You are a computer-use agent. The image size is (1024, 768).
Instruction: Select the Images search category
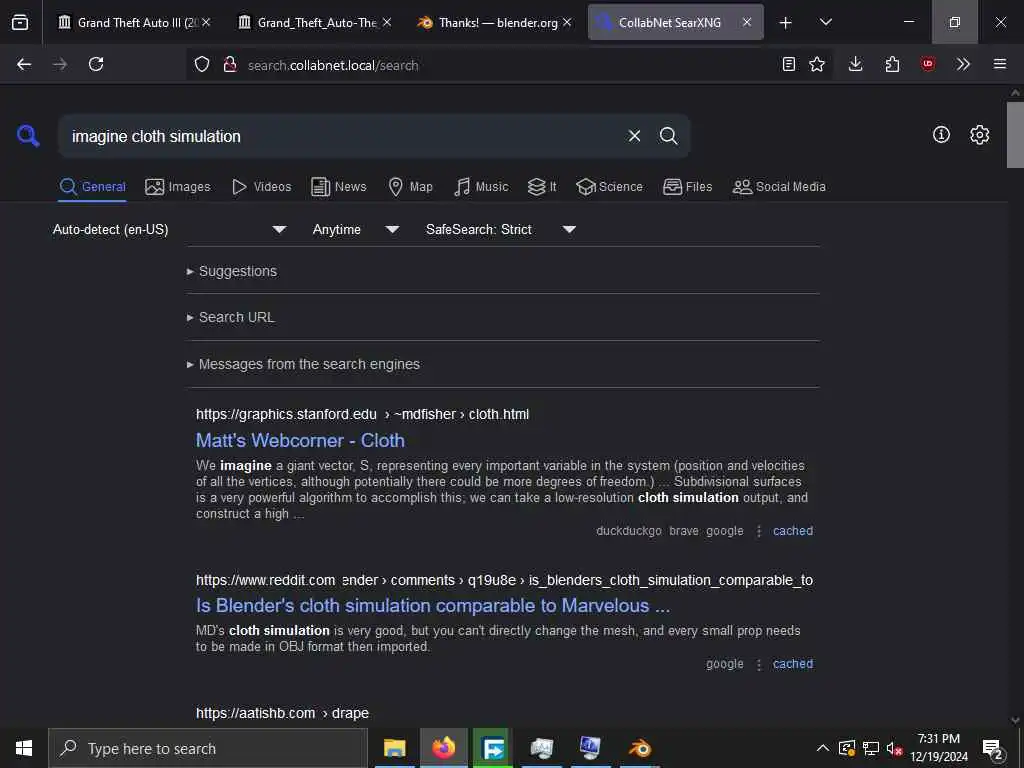(x=178, y=187)
